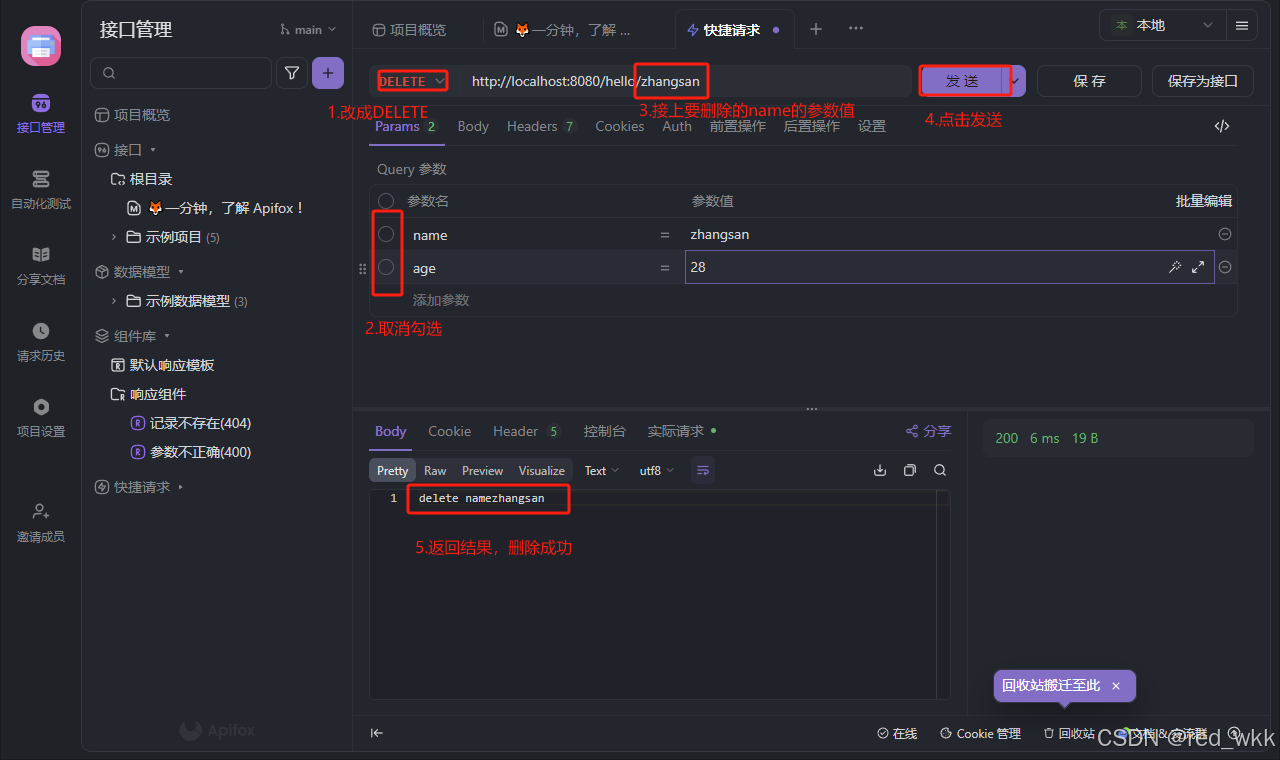Open the search icon in response toolbar
The height and width of the screenshot is (760, 1280).
click(938, 470)
